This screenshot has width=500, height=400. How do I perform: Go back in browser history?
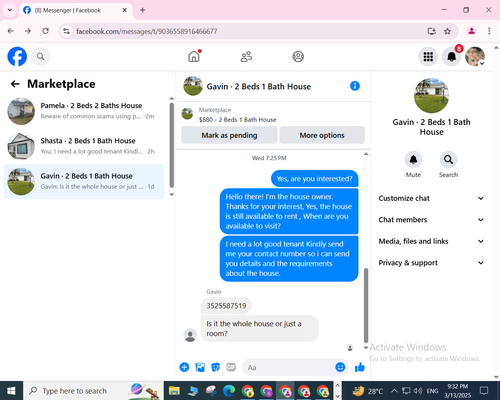coord(11,31)
